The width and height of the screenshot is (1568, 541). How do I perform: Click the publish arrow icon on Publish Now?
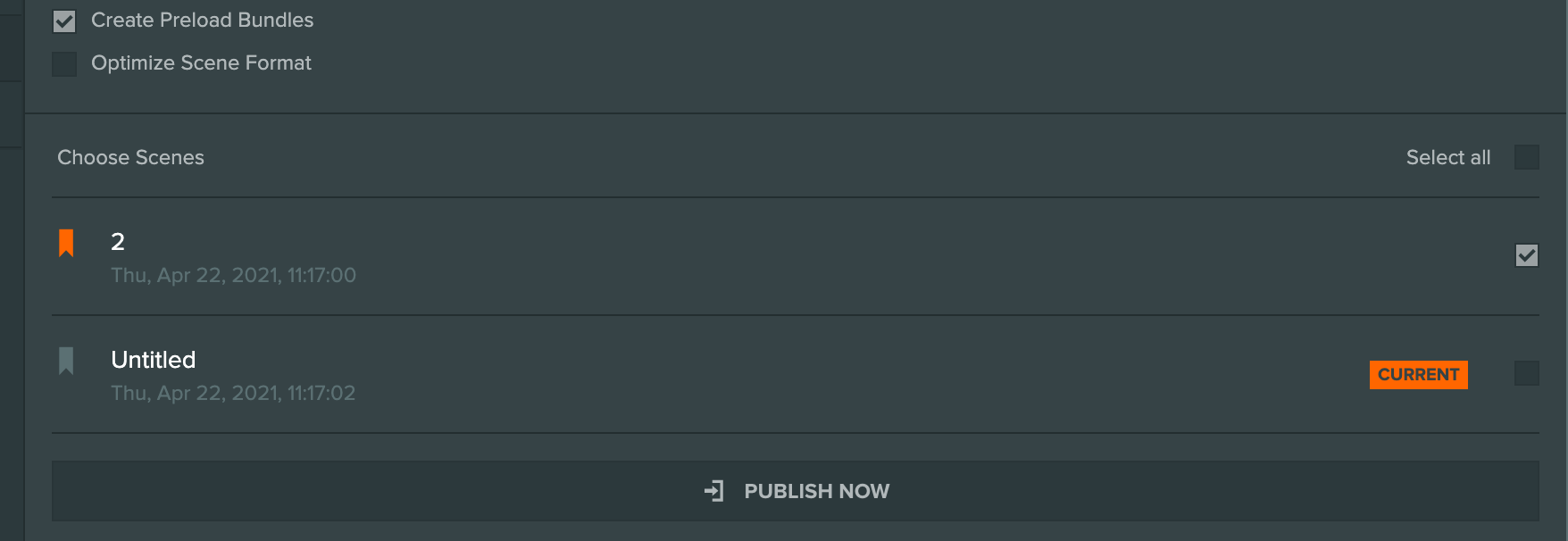[715, 490]
